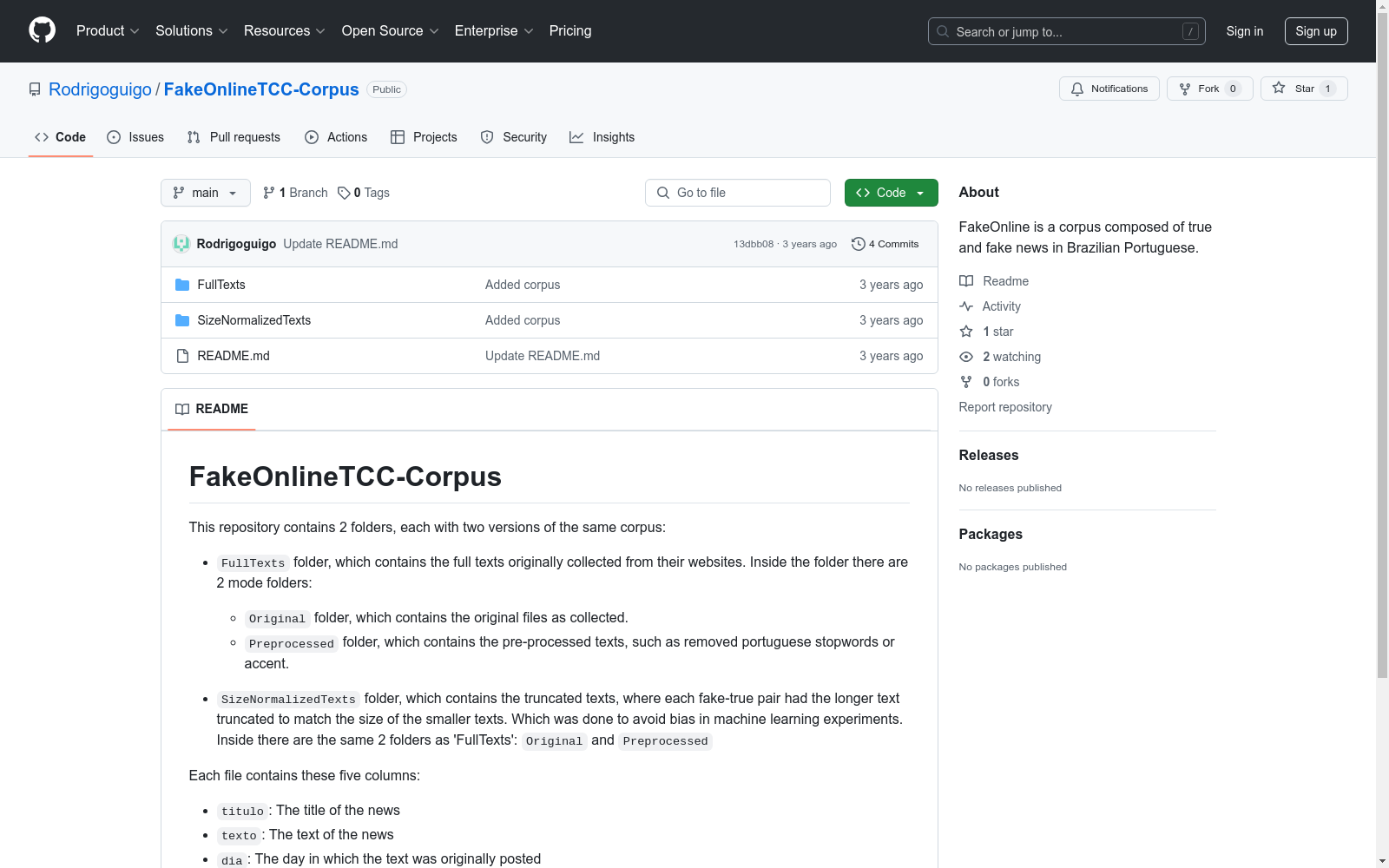Expand the Solutions dropdown

coord(192,31)
